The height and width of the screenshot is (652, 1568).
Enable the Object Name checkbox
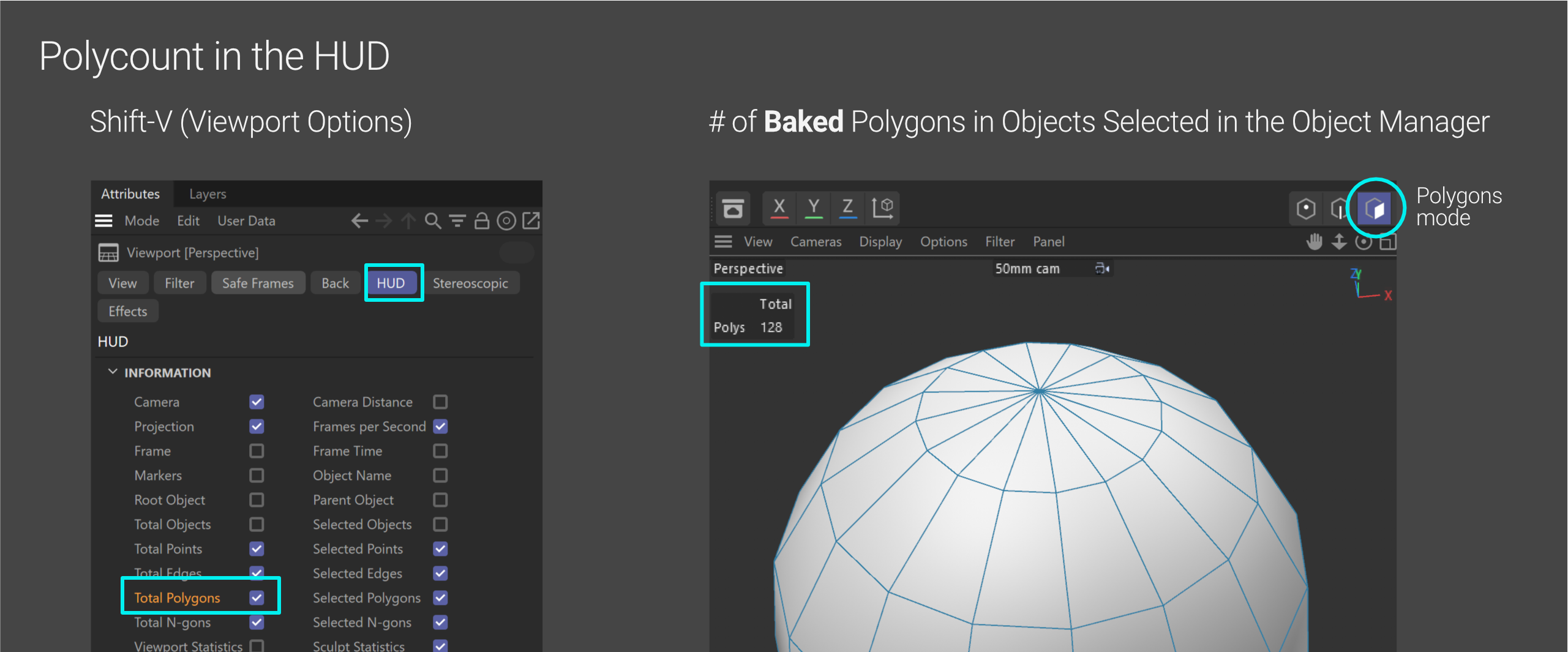tap(440, 476)
